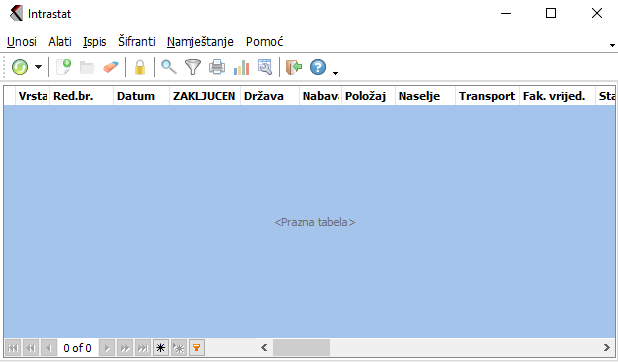Click the green refresh icon
The width and height of the screenshot is (618, 362).
click(20, 67)
